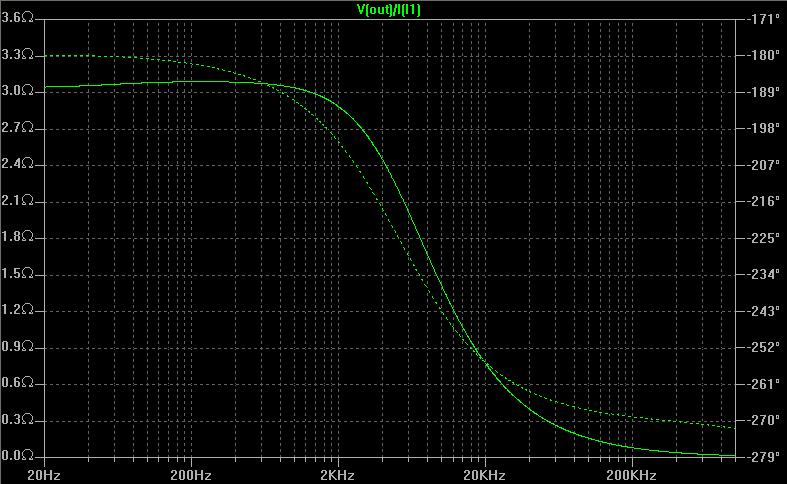Click the -171° phase axis label
Viewport: 787px width, 484px height.
coord(764,20)
